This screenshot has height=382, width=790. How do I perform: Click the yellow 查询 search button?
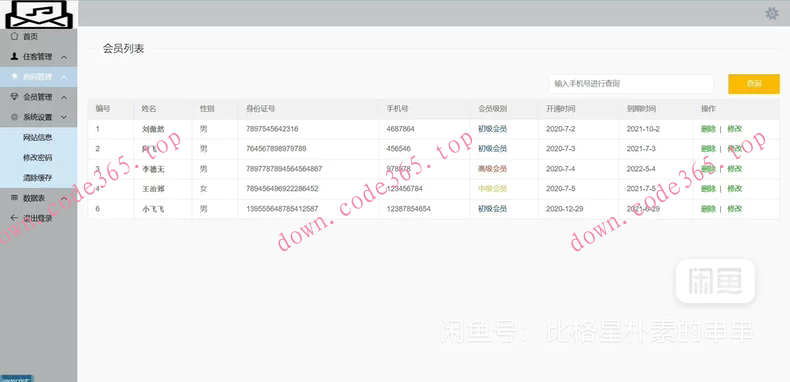pyautogui.click(x=754, y=84)
